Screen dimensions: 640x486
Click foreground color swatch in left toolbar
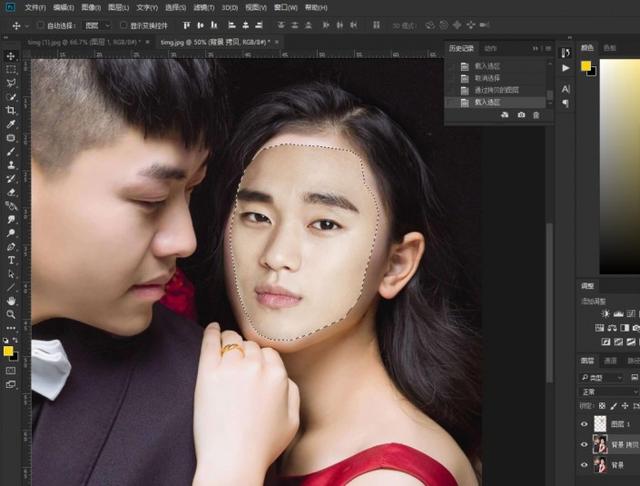(x=8, y=351)
